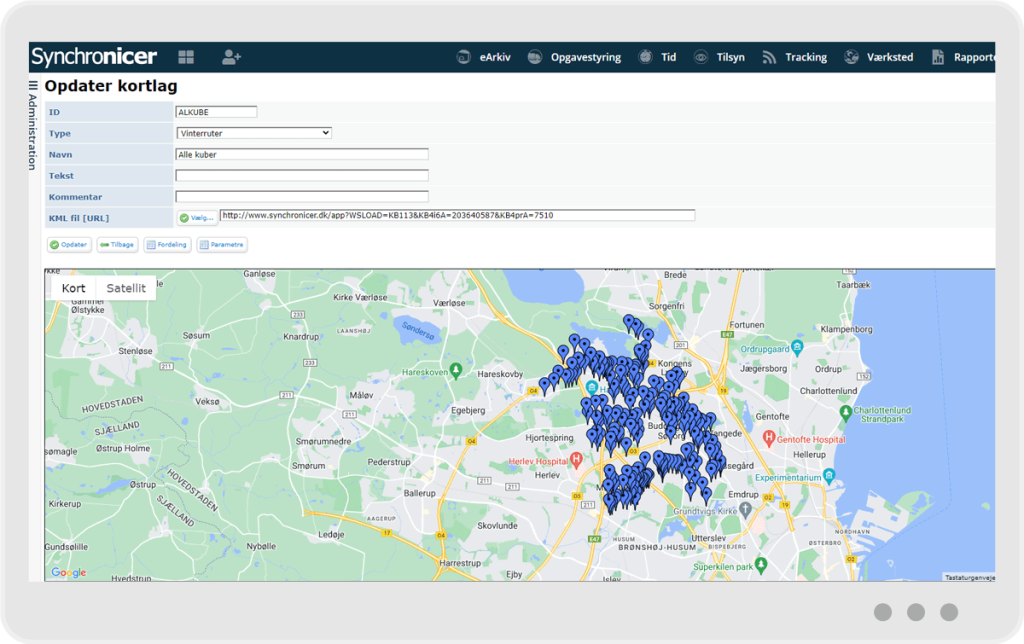Open the Tid menu

point(669,57)
